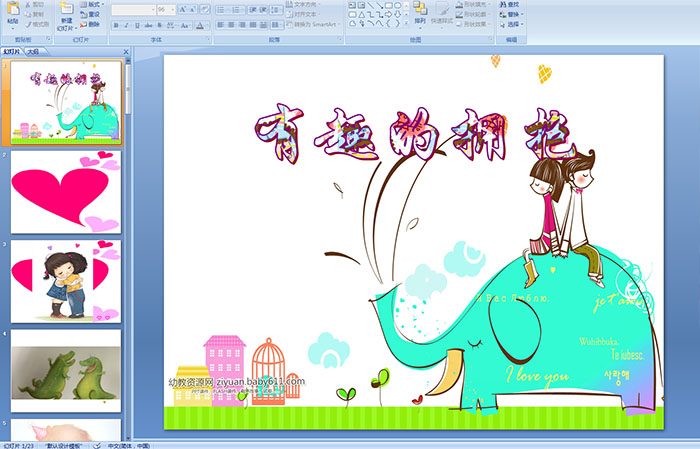Select the Format Painter (格式刷) tool

(33, 25)
